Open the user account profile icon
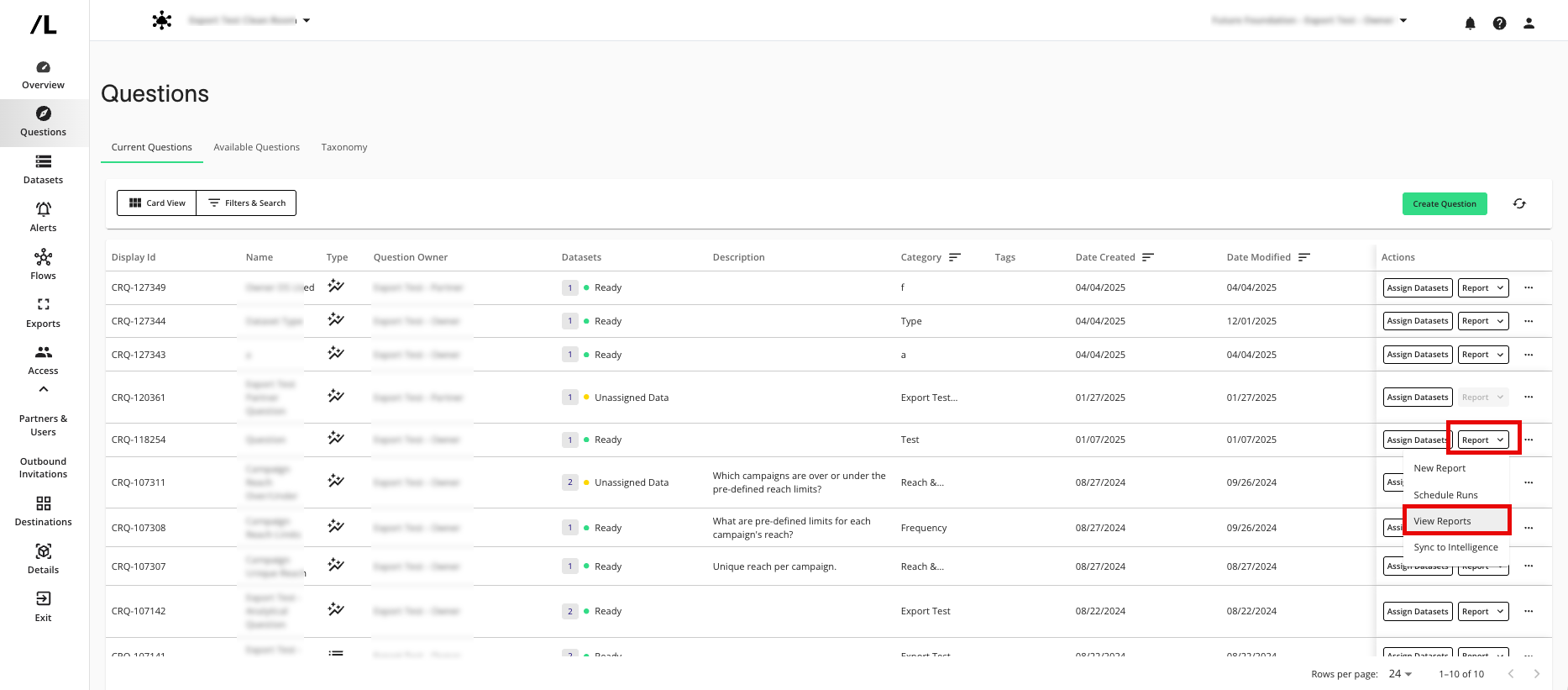The height and width of the screenshot is (690, 1568). click(1529, 24)
